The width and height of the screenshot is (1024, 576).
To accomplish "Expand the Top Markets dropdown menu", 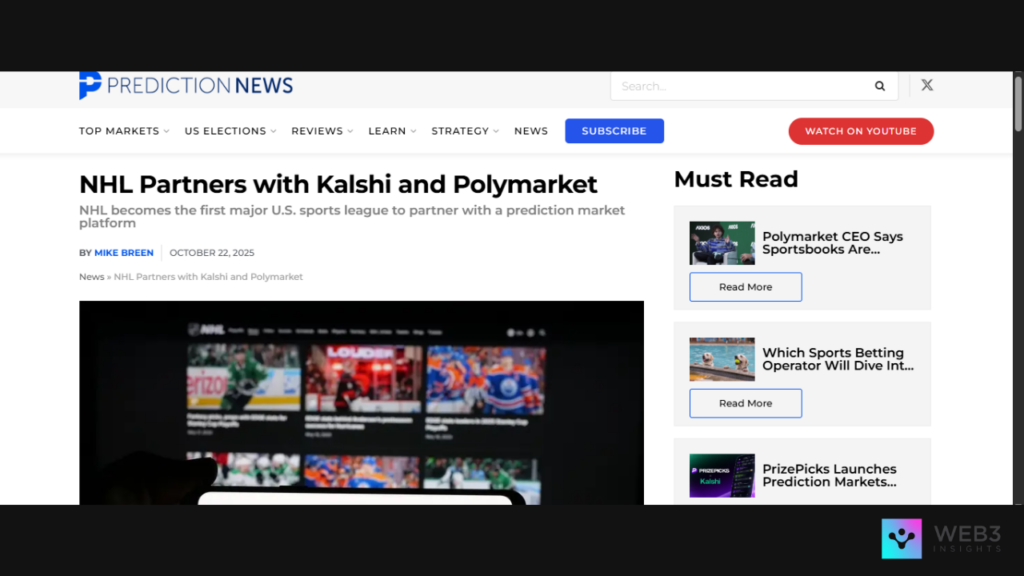I will click(x=124, y=131).
